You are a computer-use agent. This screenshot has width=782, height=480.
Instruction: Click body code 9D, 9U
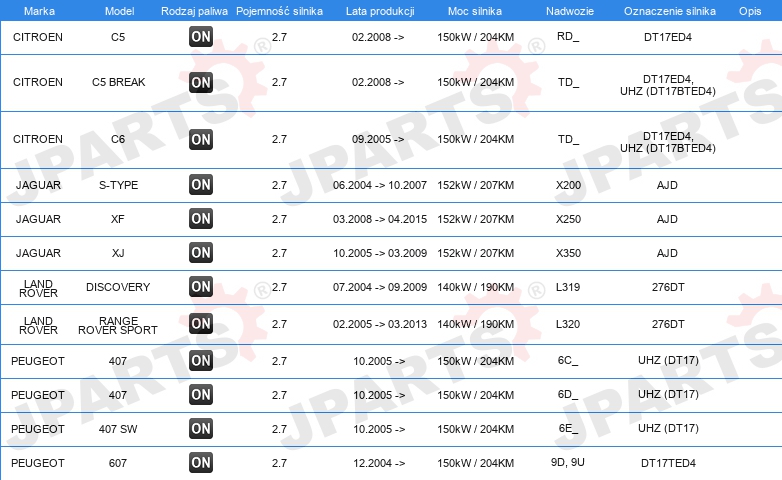[568, 463]
